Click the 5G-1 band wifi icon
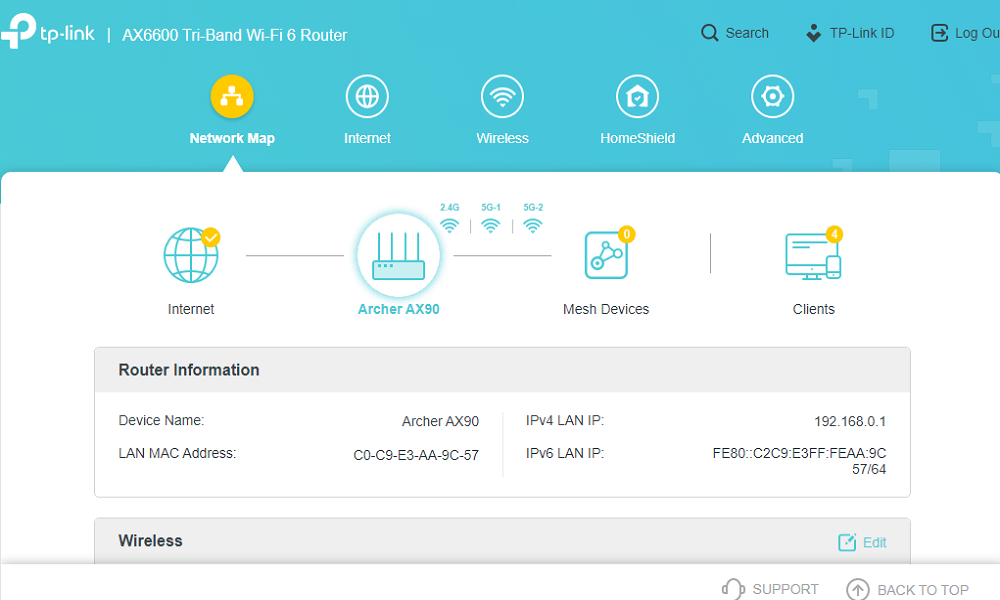1000x600 pixels. click(x=490, y=226)
